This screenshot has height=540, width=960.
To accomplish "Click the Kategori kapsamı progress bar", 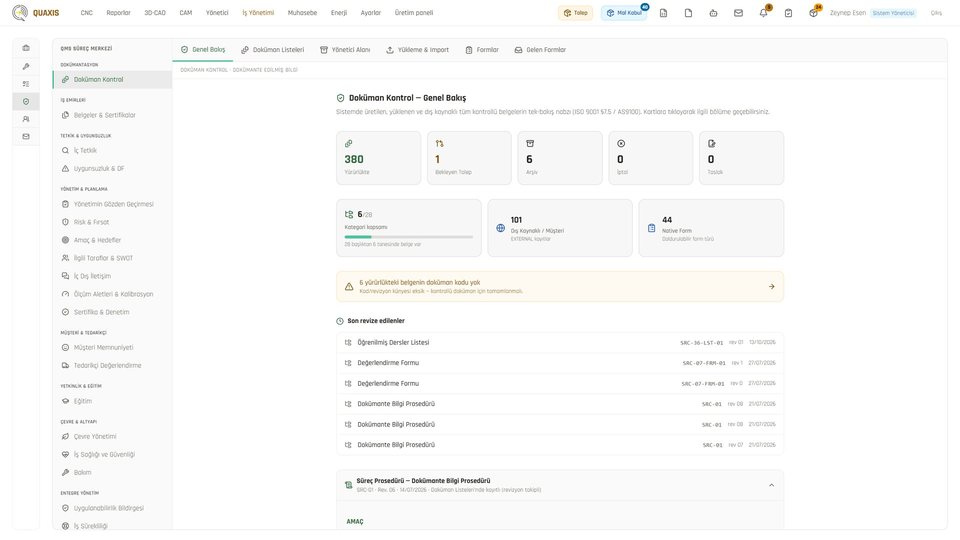I will pyautogui.click(x=408, y=237).
